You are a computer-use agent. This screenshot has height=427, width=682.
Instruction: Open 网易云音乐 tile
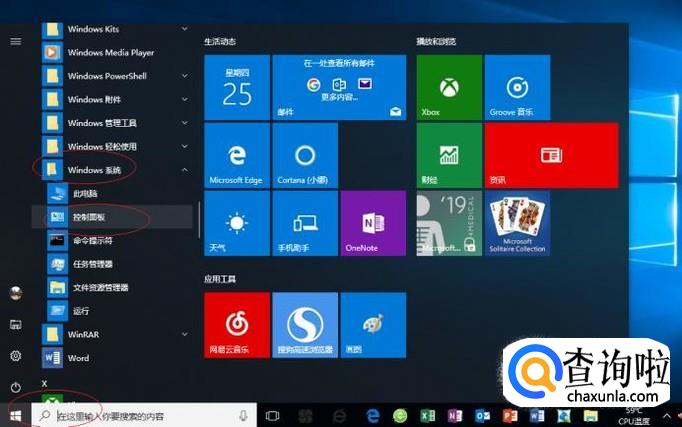click(x=236, y=325)
